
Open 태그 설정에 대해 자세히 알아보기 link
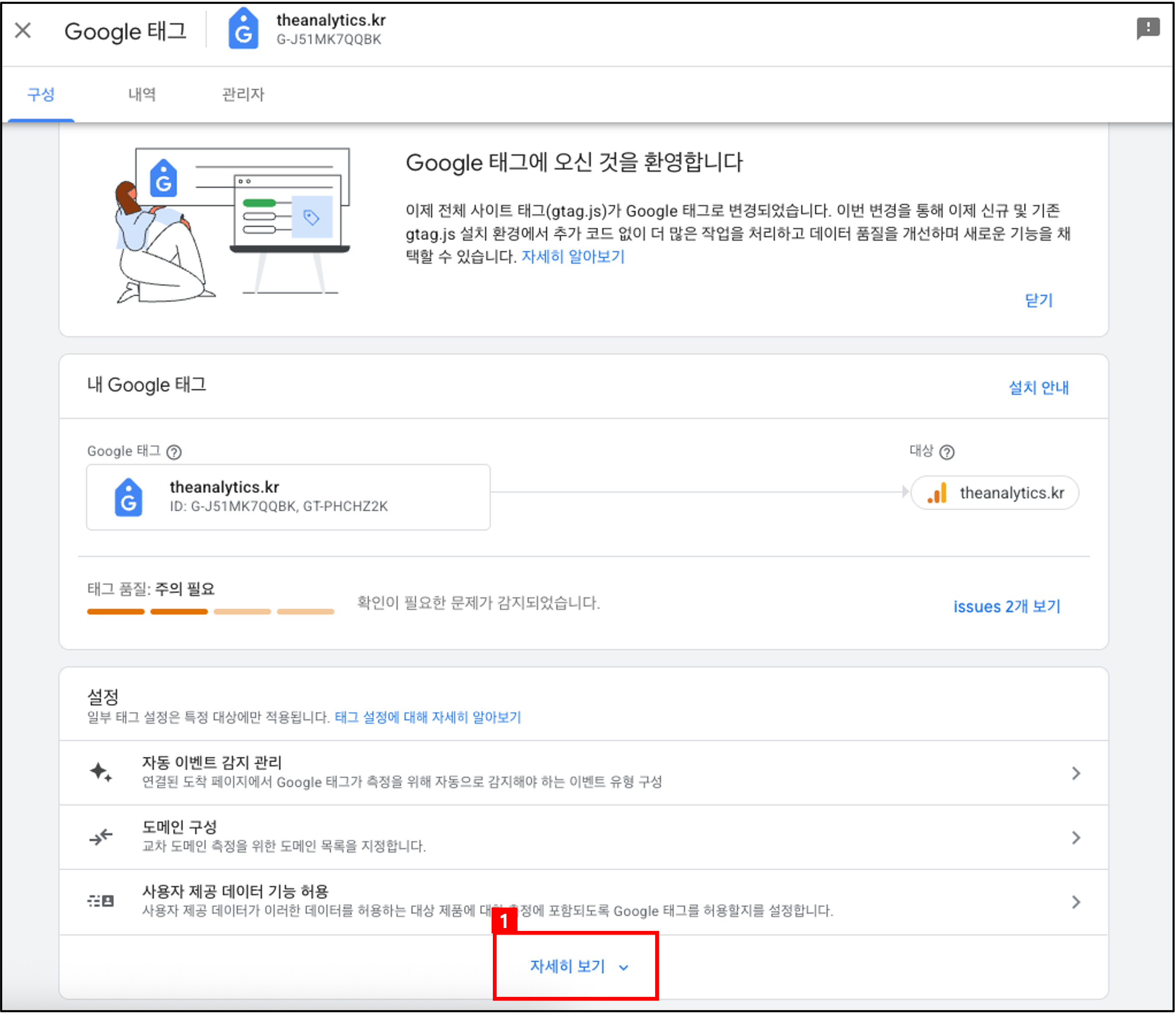coord(428,717)
